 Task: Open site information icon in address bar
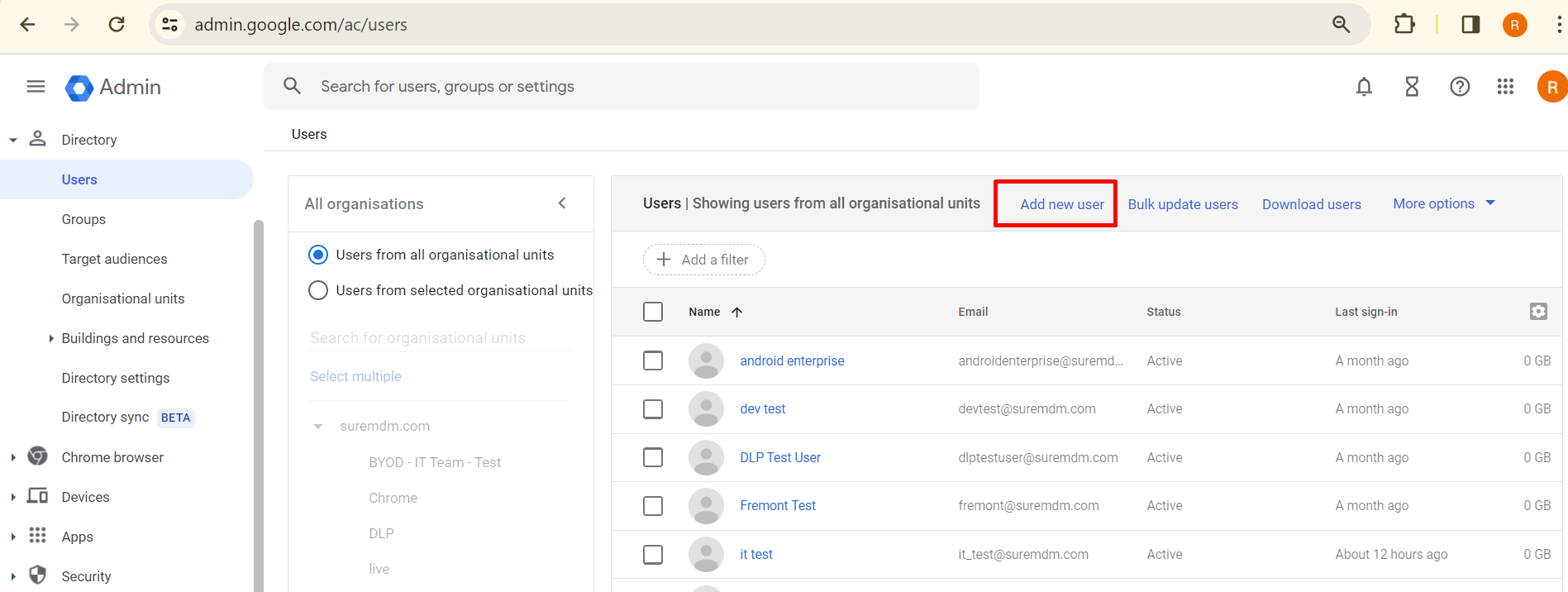tap(170, 25)
